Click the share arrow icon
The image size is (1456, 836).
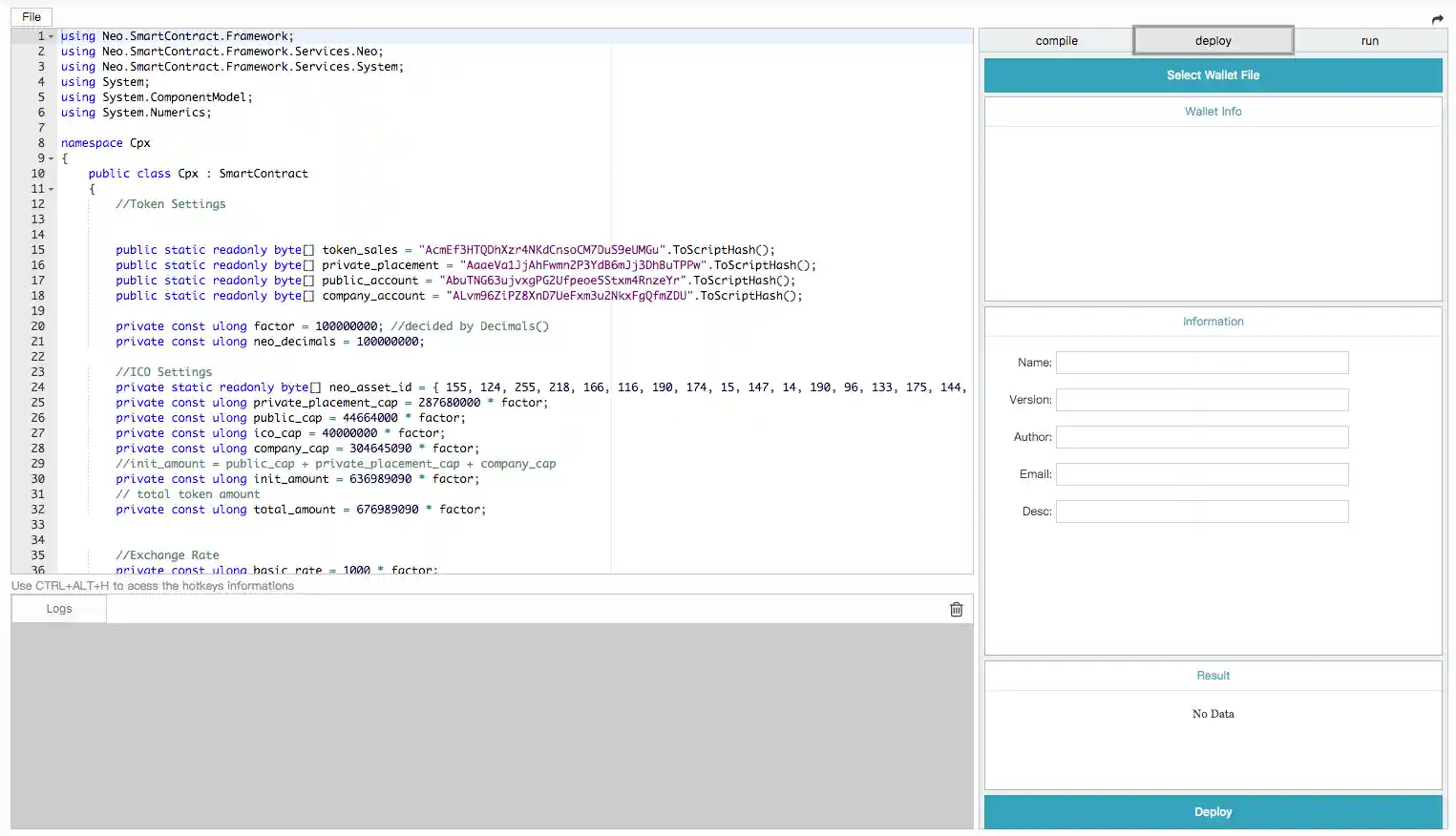pos(1438,19)
